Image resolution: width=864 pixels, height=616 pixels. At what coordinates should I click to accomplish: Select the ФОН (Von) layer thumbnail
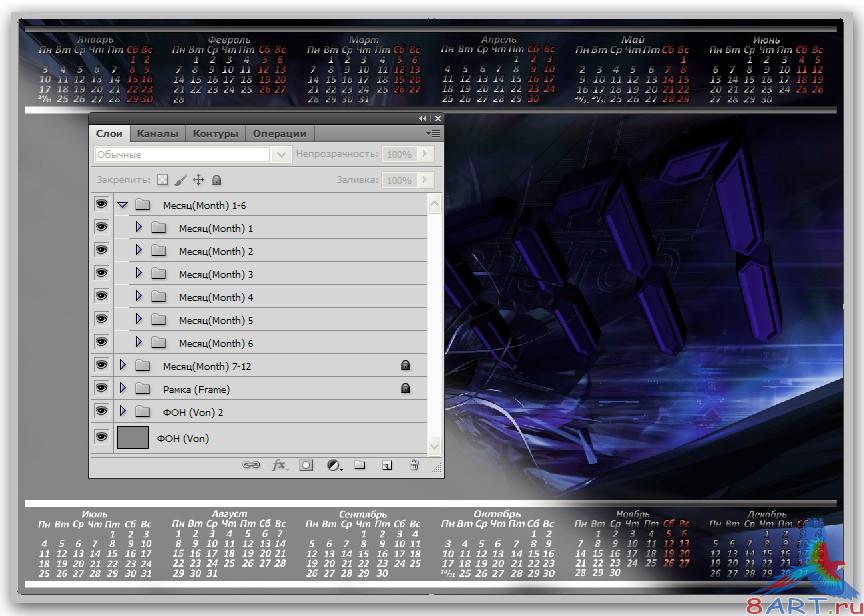click(x=132, y=437)
